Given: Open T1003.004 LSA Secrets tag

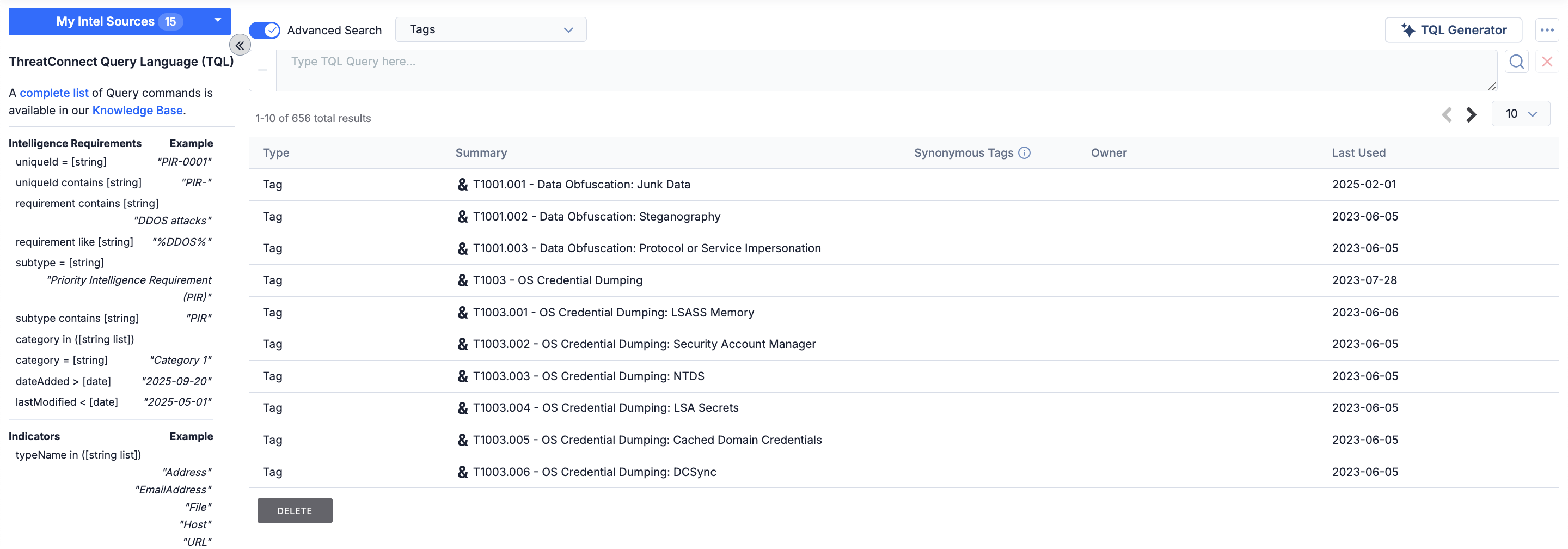Looking at the screenshot, I should pos(605,408).
